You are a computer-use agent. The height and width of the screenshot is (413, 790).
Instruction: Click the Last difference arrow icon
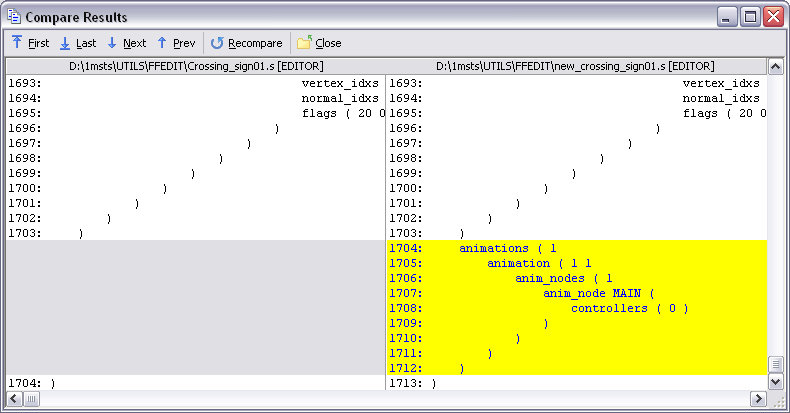point(65,43)
